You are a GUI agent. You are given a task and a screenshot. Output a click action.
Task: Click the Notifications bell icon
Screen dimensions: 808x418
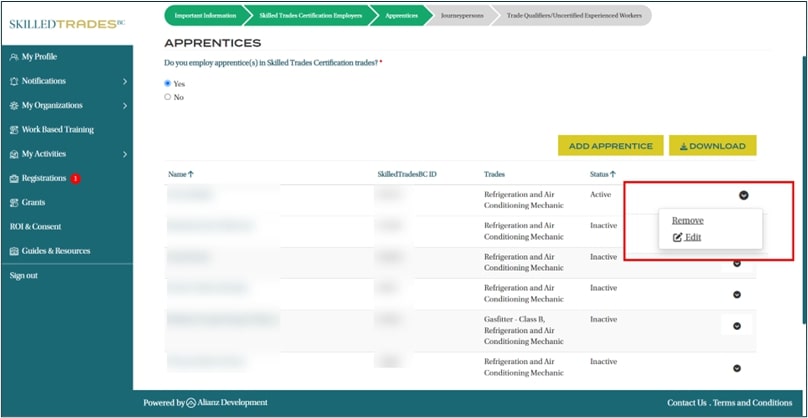point(13,81)
